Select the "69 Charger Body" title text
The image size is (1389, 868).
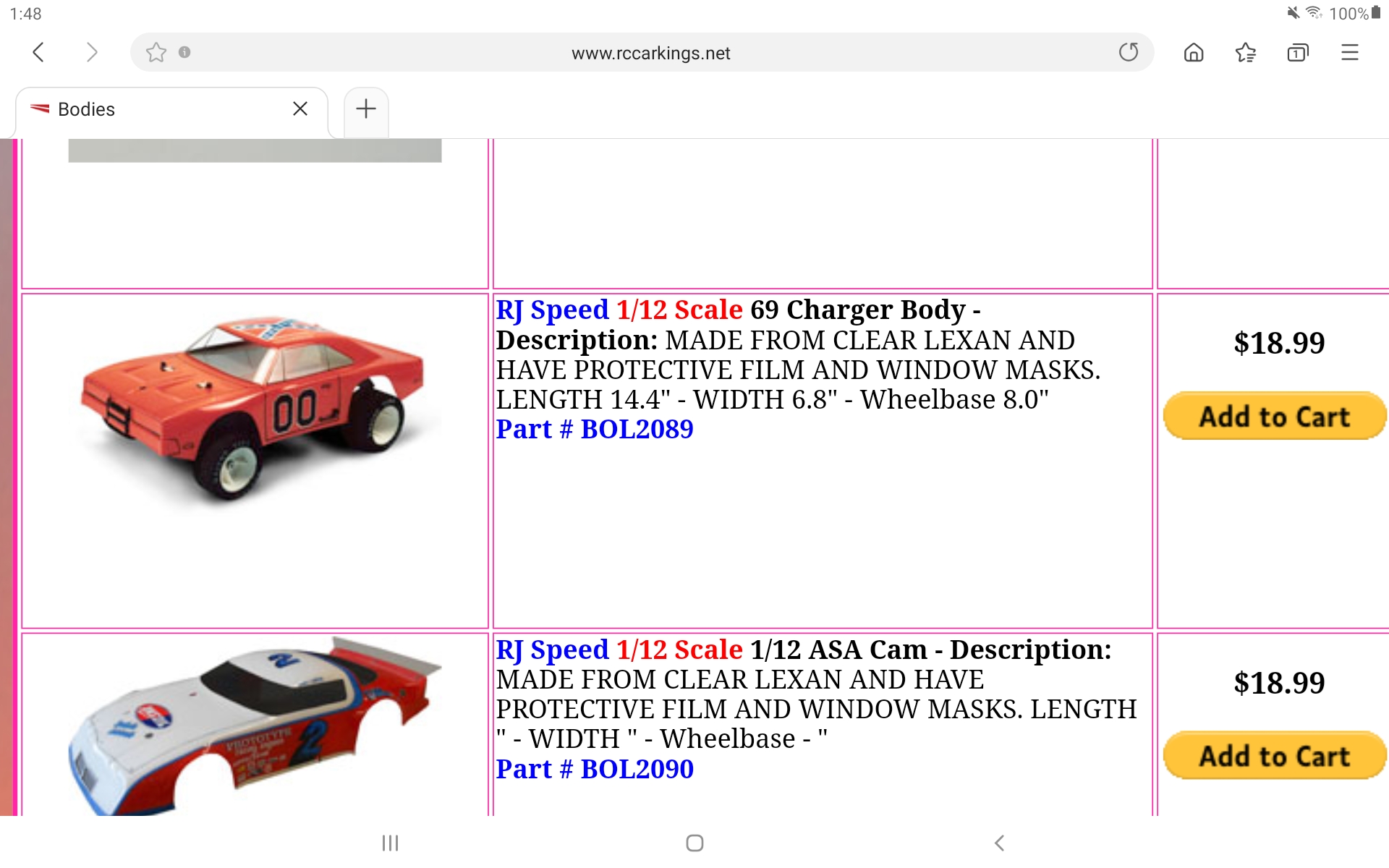(x=858, y=310)
